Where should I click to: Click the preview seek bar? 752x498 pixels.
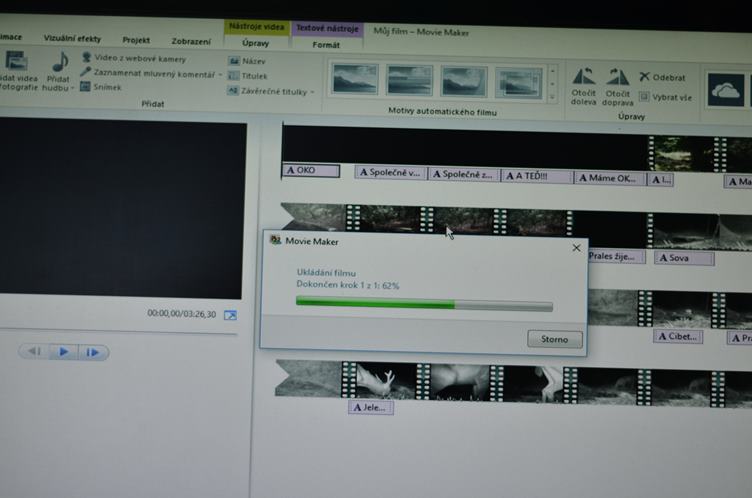click(118, 332)
